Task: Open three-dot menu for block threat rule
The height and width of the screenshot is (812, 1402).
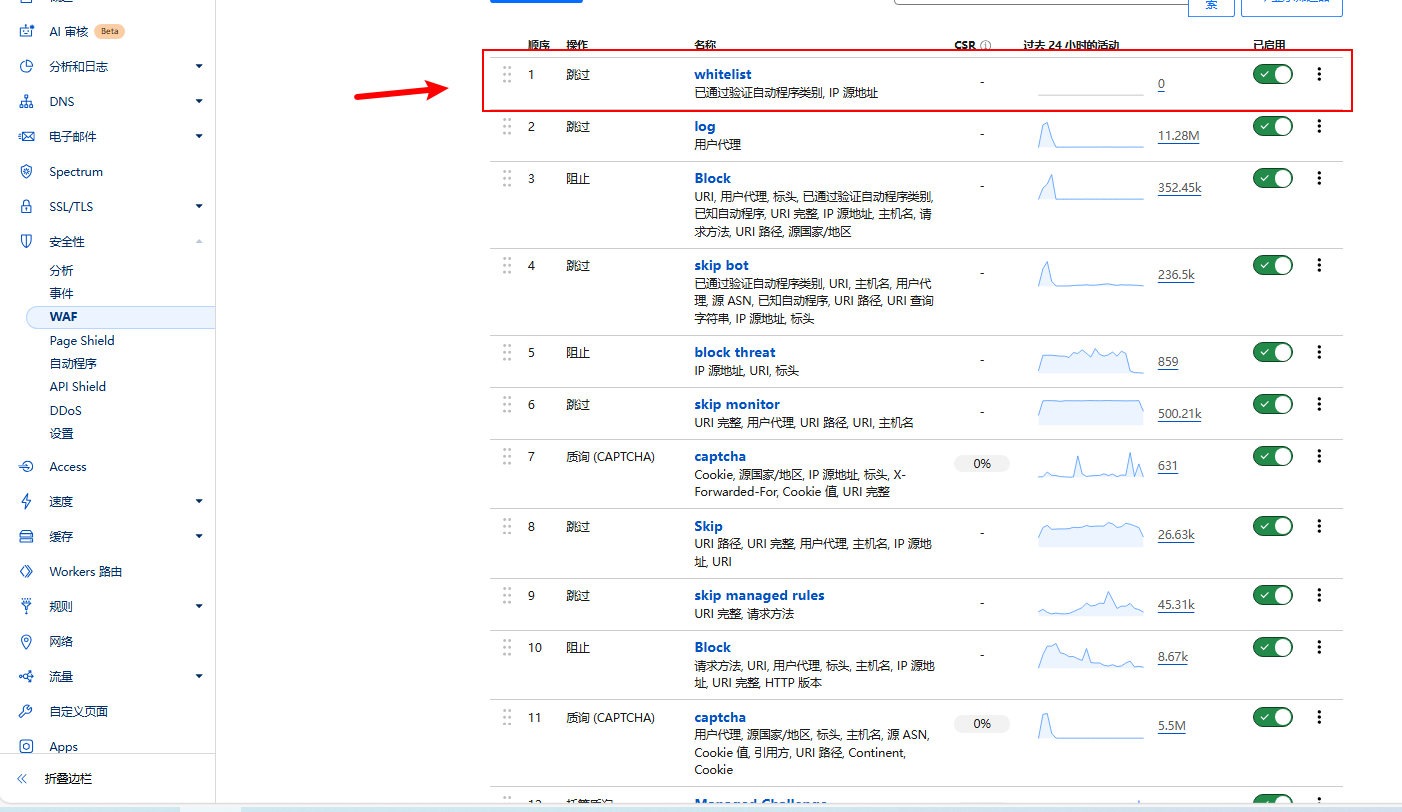Action: (1319, 352)
